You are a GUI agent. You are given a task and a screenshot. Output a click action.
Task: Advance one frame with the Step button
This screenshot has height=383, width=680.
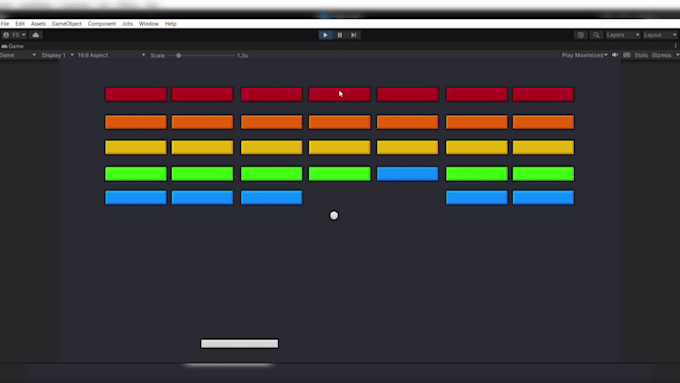point(354,35)
